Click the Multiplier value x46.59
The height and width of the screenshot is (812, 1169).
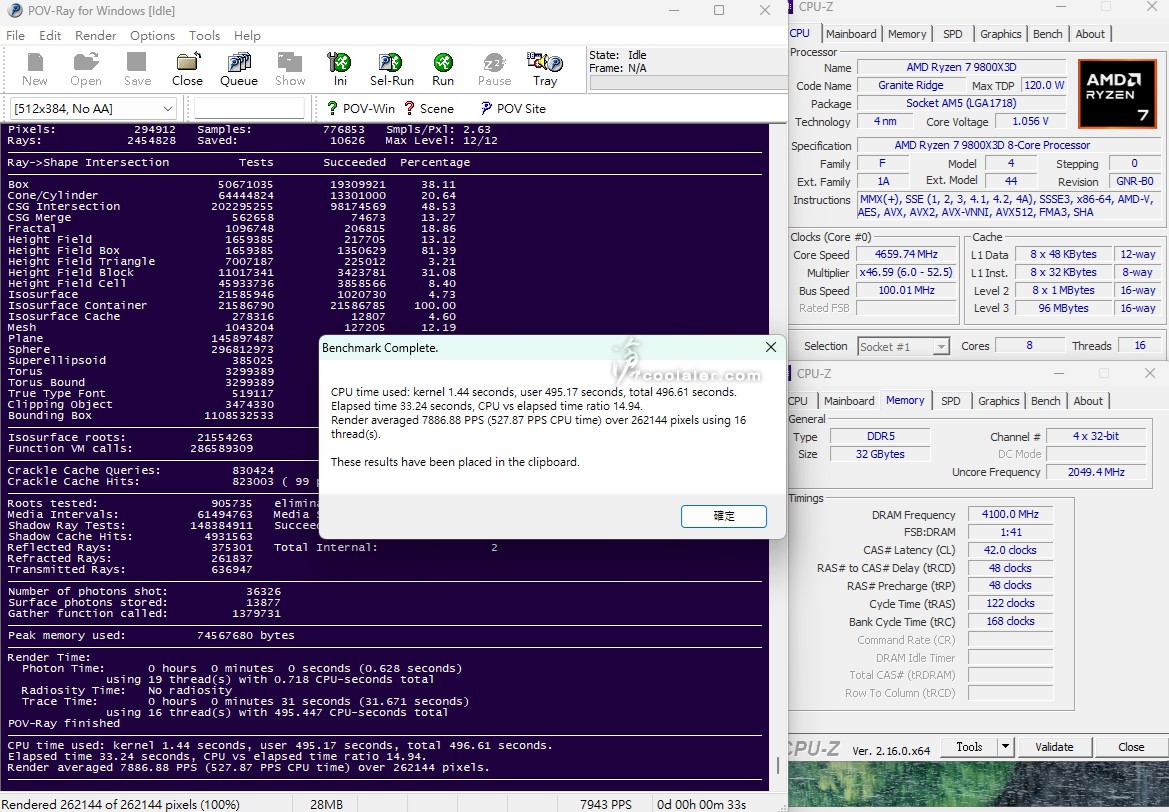906,272
